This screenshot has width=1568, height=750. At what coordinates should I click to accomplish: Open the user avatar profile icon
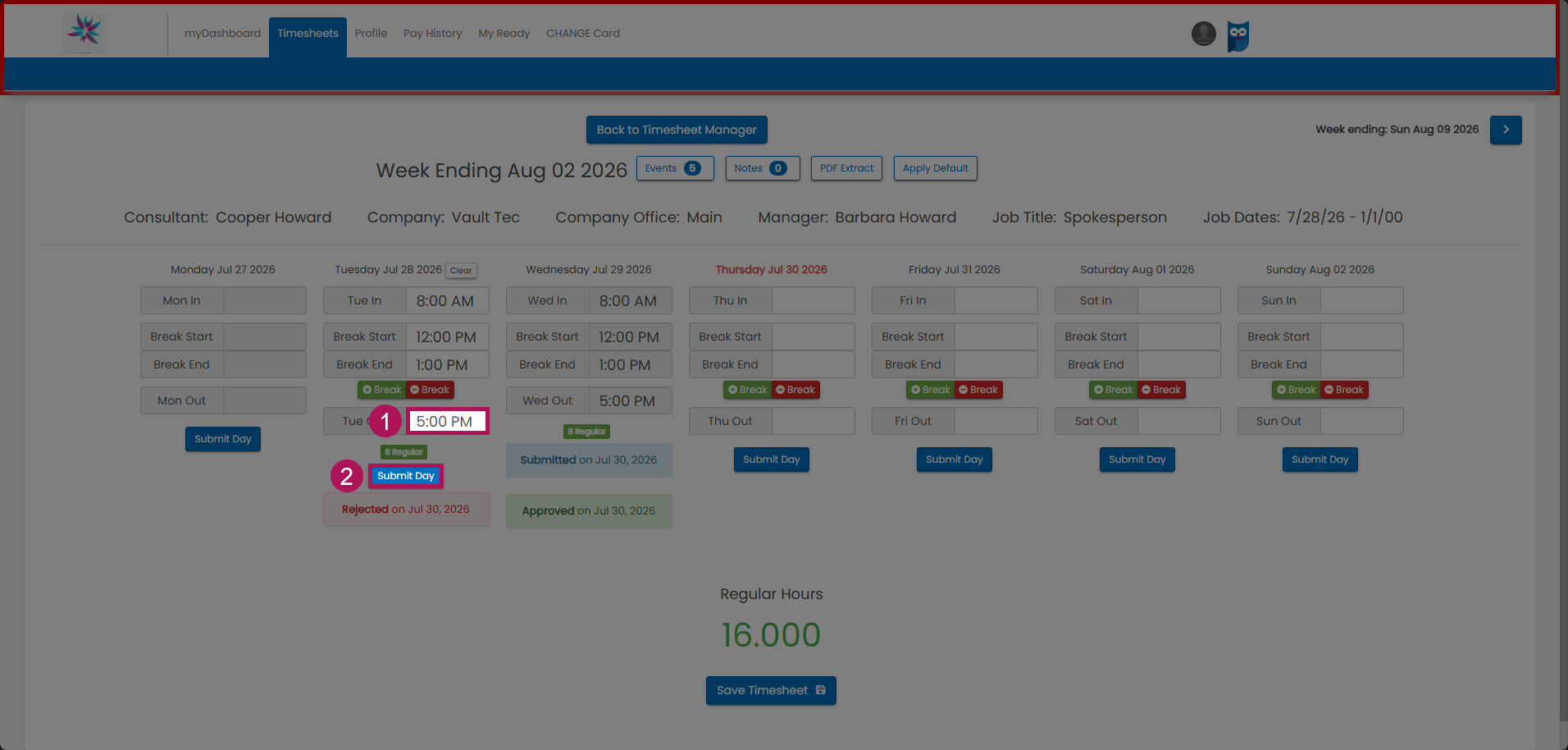pos(1203,34)
